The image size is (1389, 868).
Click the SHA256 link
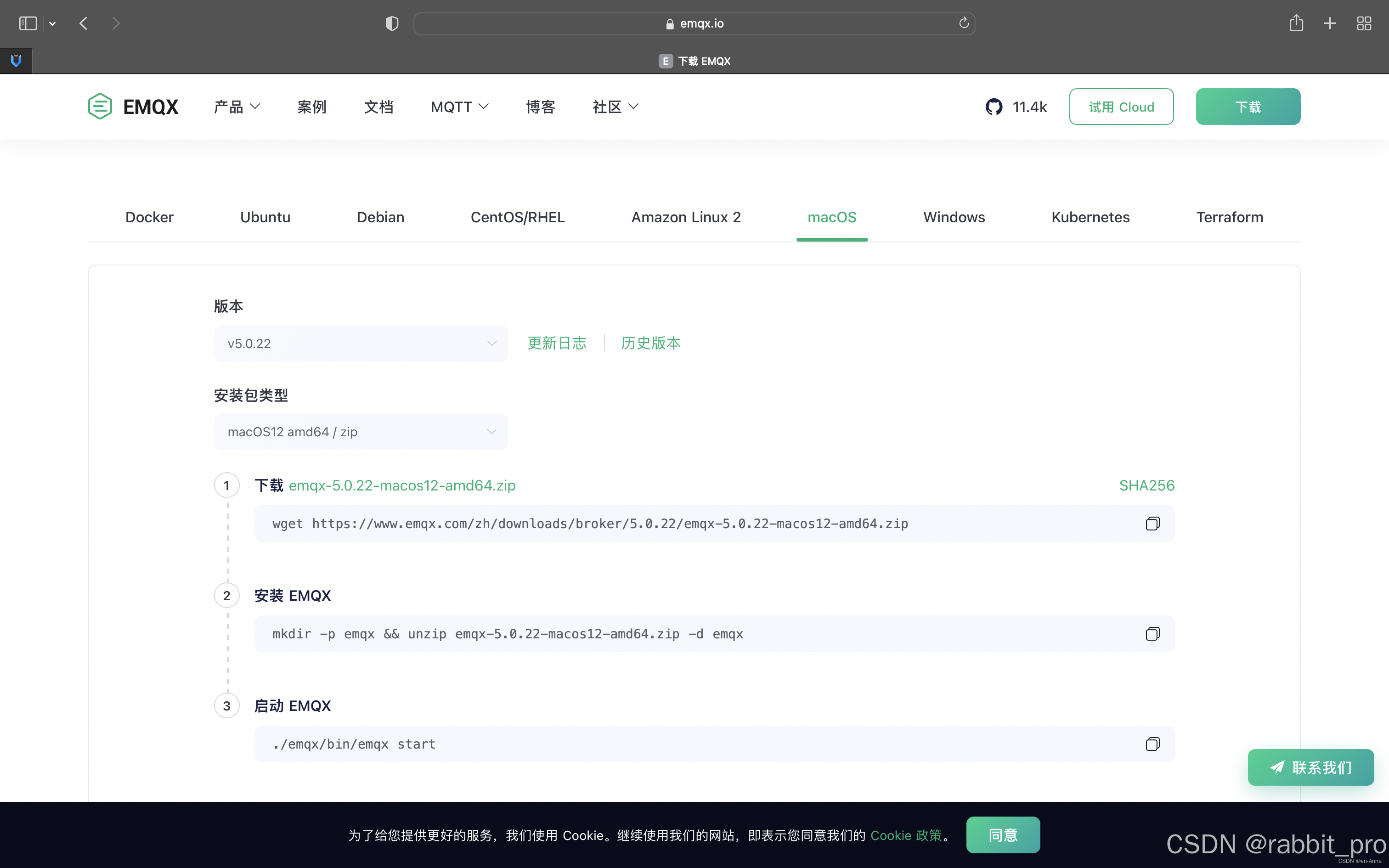pos(1146,486)
